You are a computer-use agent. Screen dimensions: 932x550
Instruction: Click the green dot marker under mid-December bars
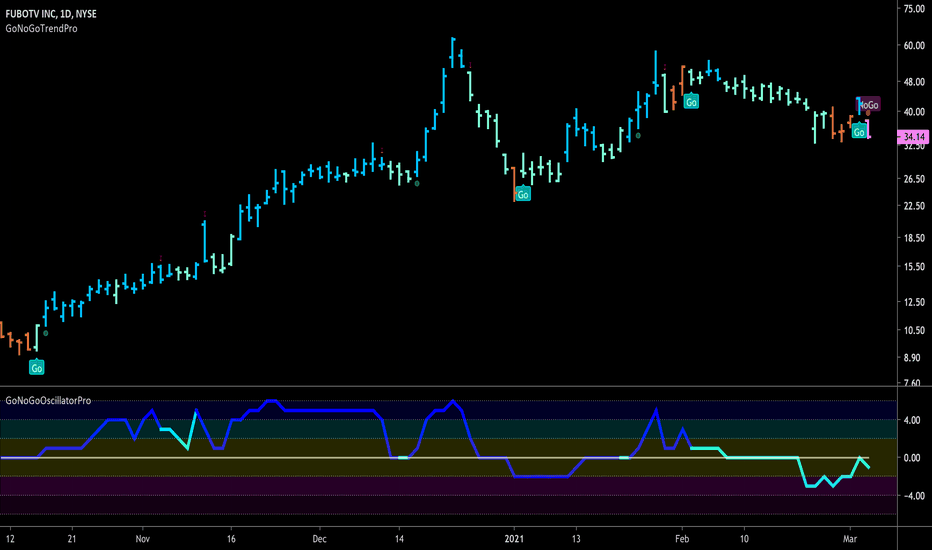[x=417, y=184]
